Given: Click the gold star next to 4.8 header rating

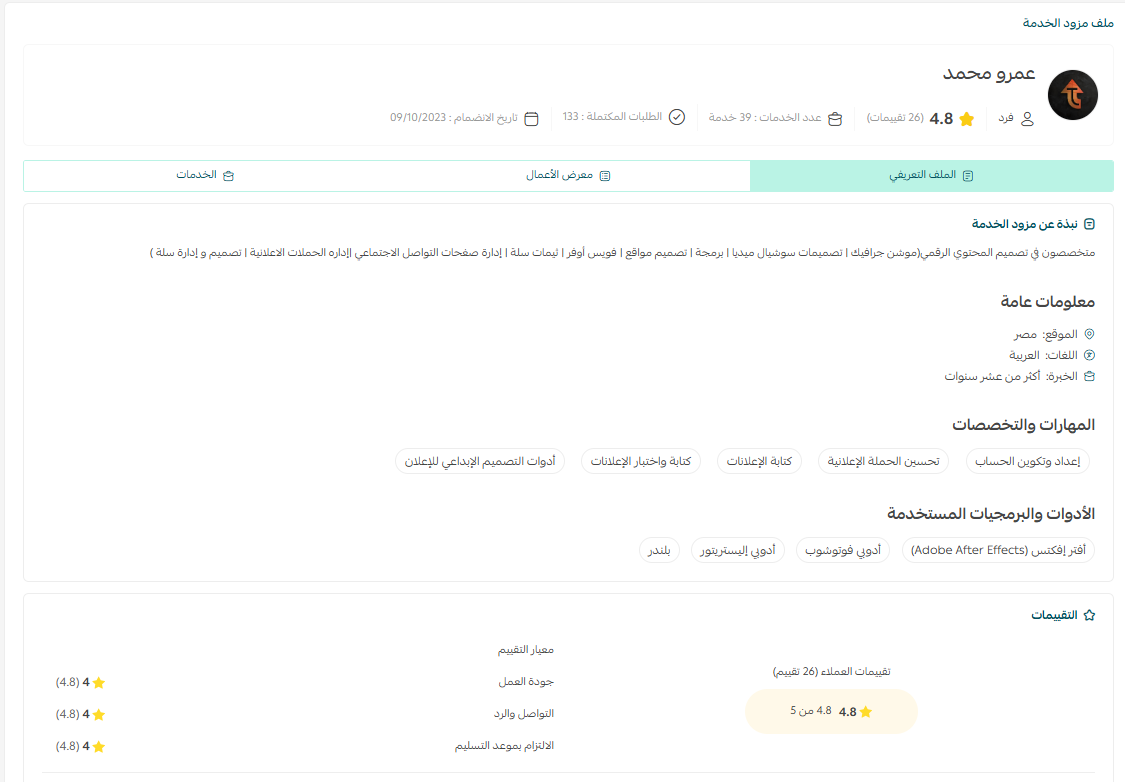Looking at the screenshot, I should [x=966, y=118].
